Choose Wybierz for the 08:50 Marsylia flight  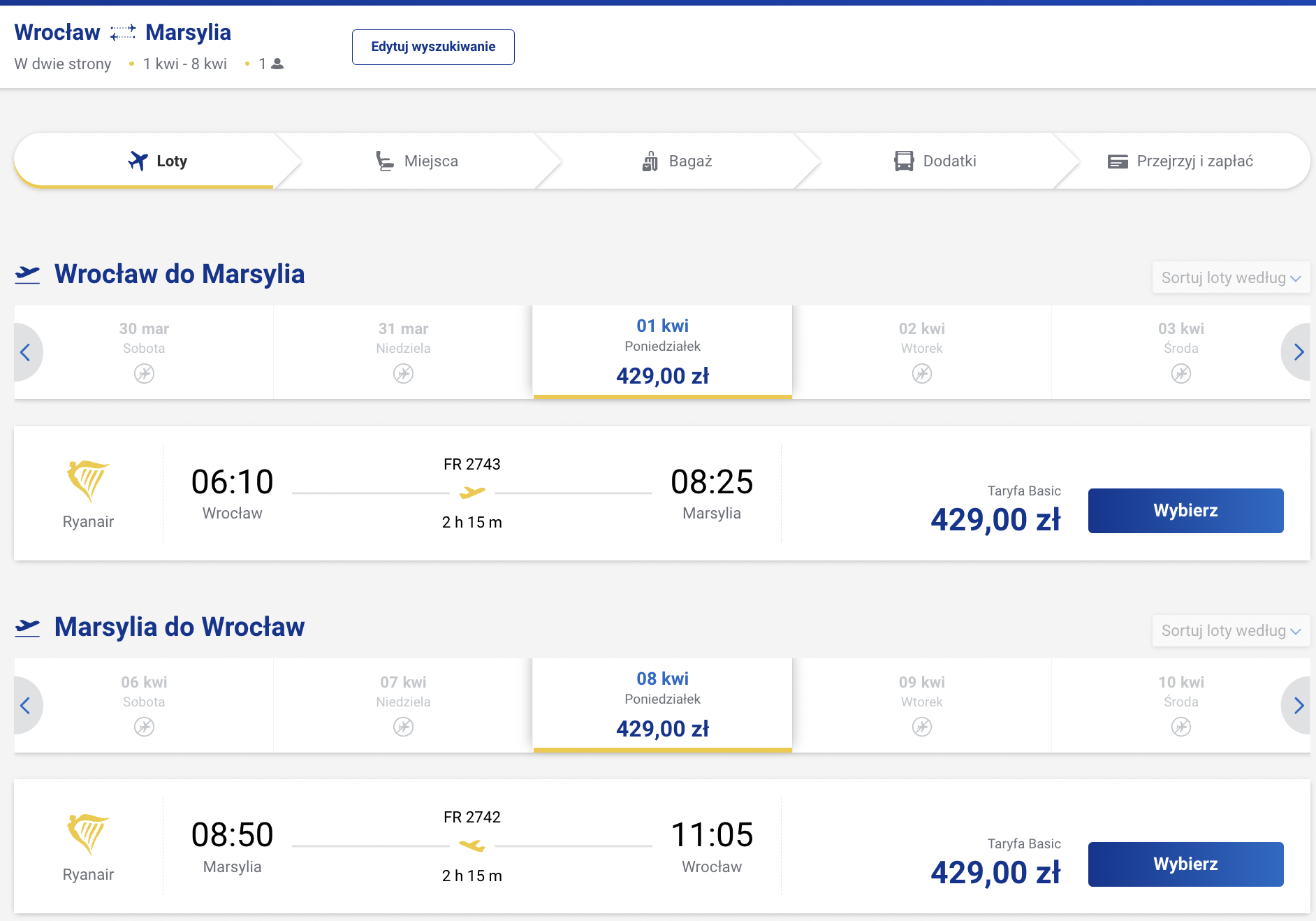tap(1185, 864)
